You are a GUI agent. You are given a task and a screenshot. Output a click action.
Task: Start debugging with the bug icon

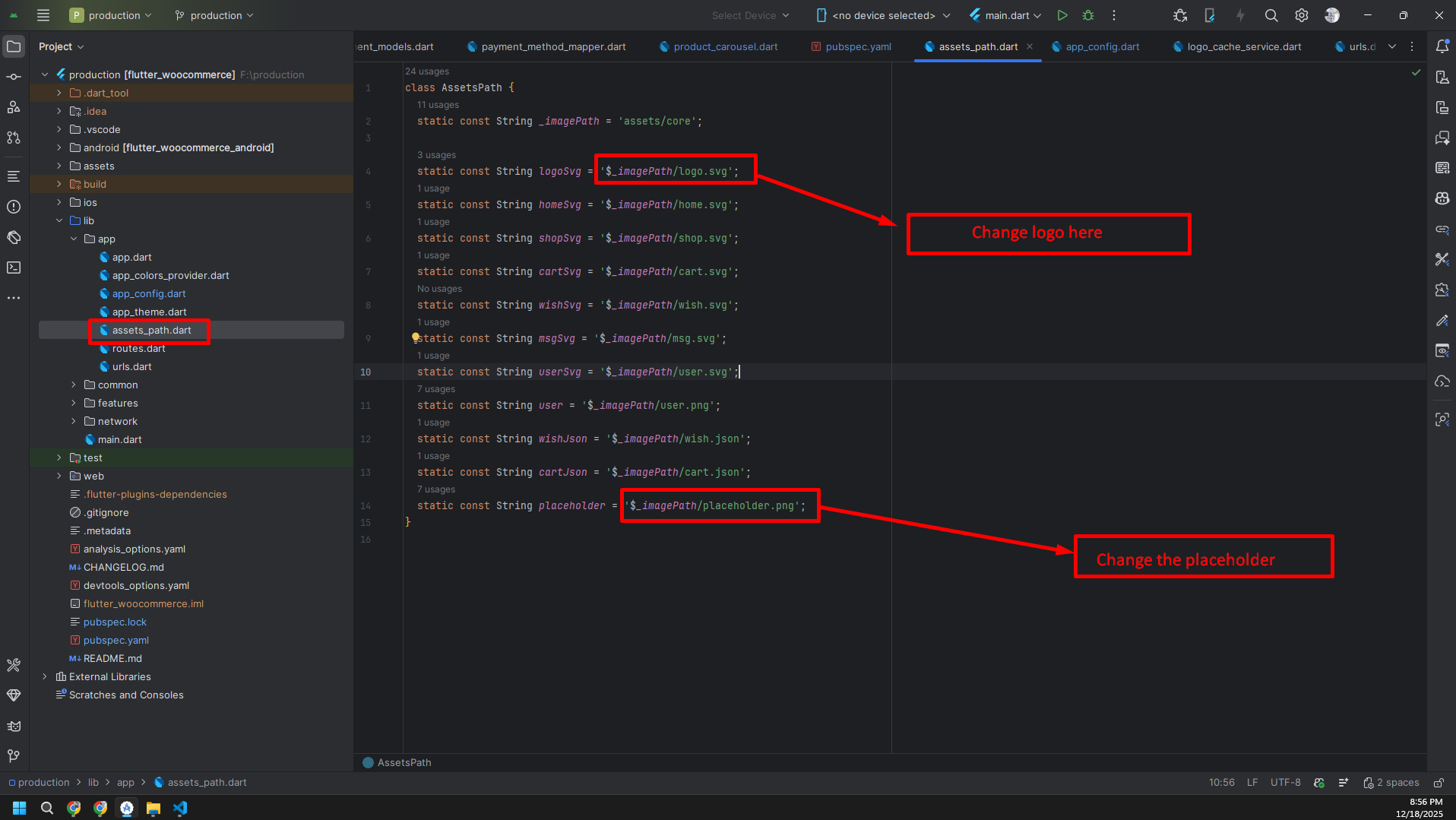pos(1088,15)
